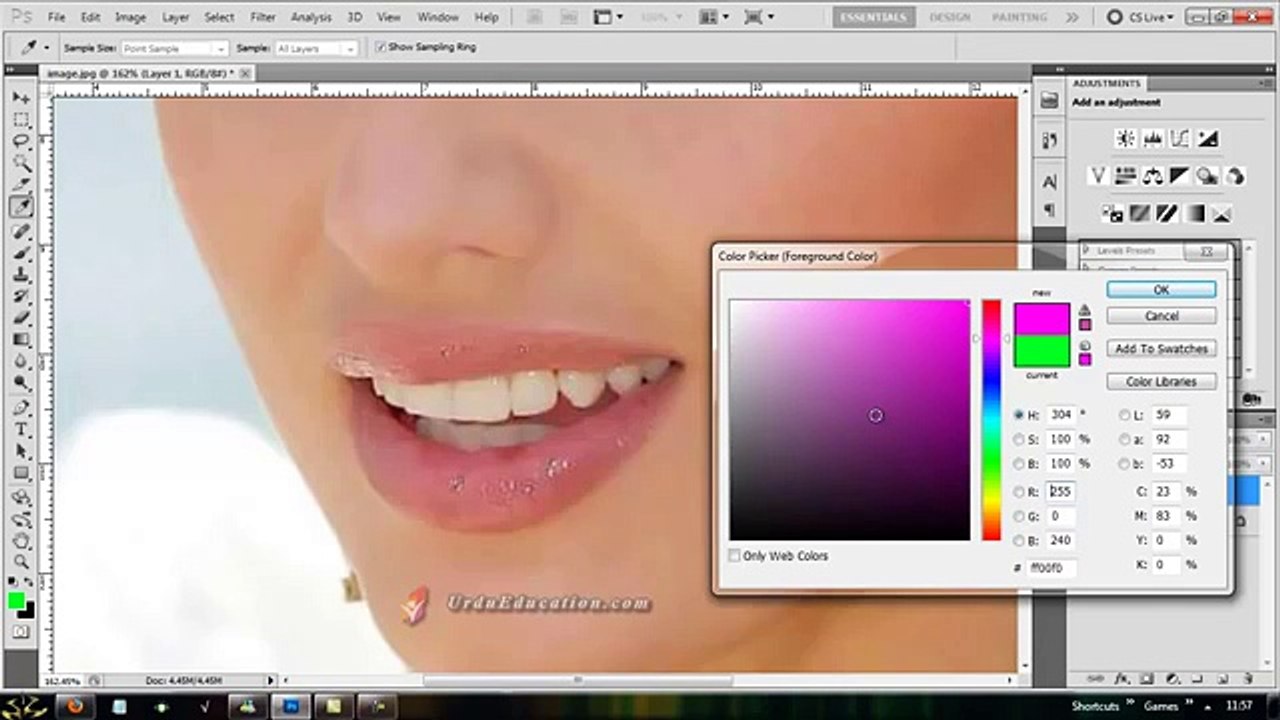
Task: Open the Image menu
Action: (131, 17)
